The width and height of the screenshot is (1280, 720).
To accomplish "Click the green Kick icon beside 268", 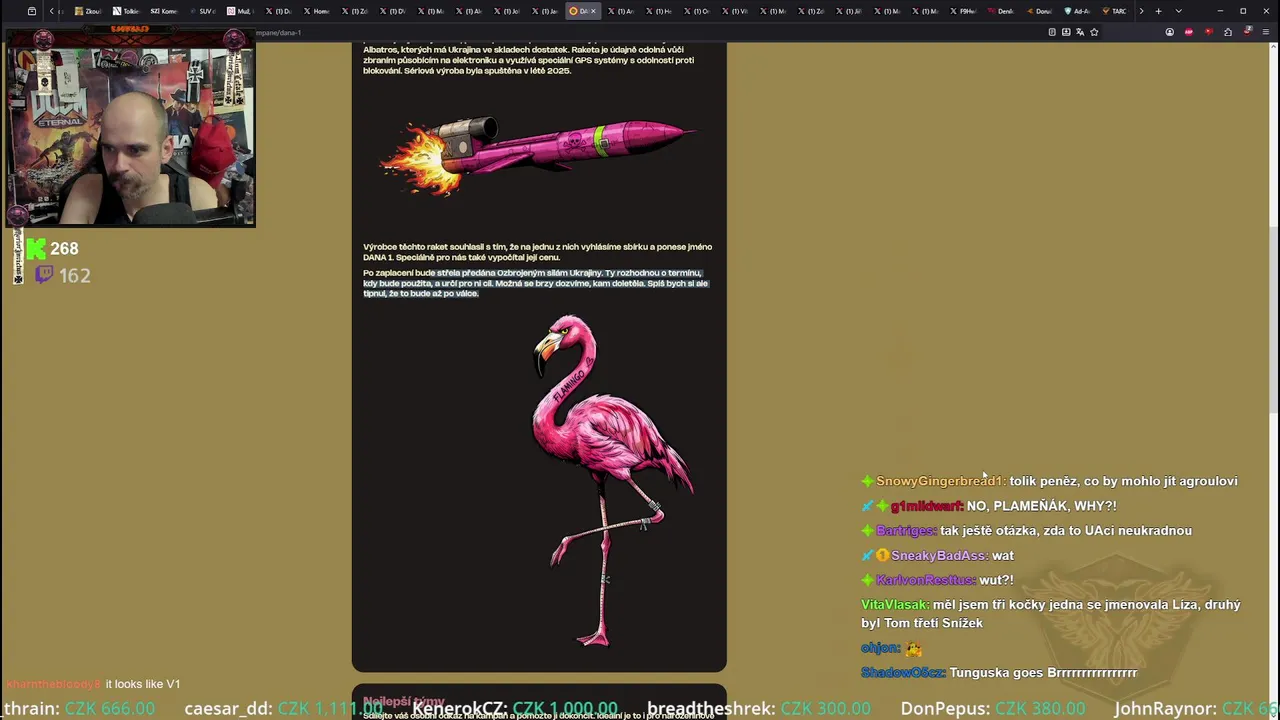I will coord(36,248).
